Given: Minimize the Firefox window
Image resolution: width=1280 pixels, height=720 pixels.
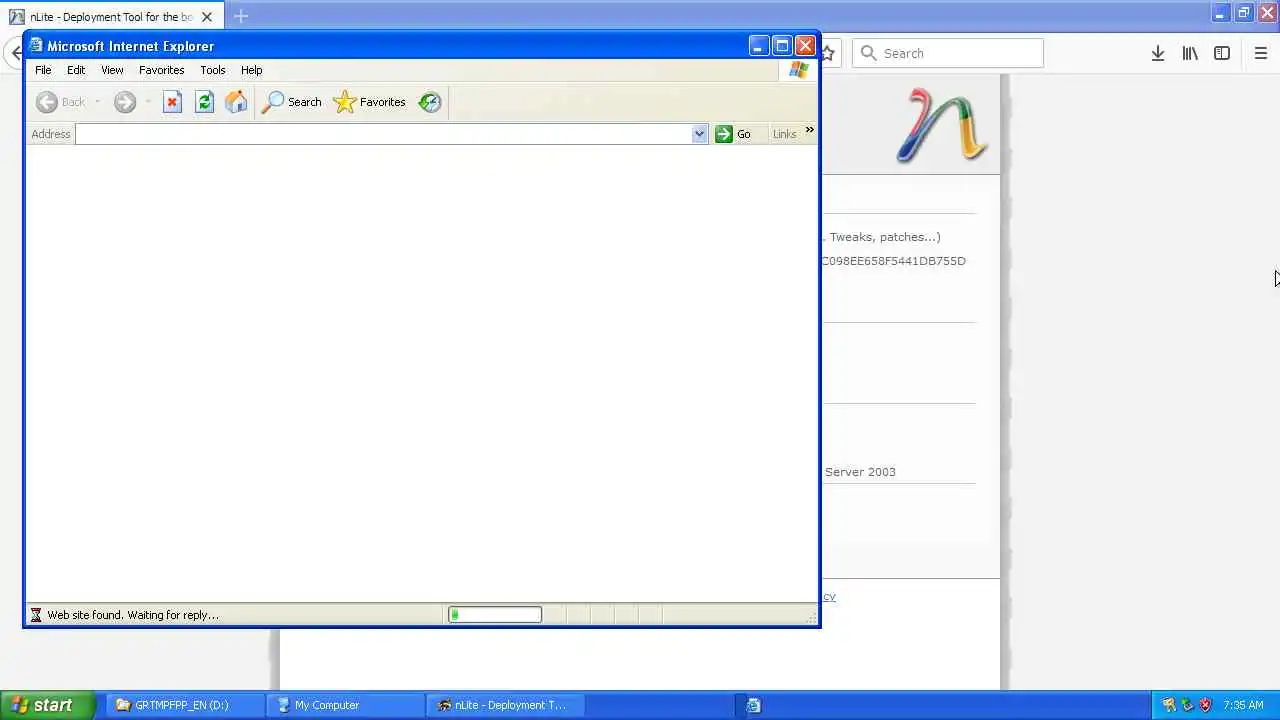Looking at the screenshot, I should 1220,13.
